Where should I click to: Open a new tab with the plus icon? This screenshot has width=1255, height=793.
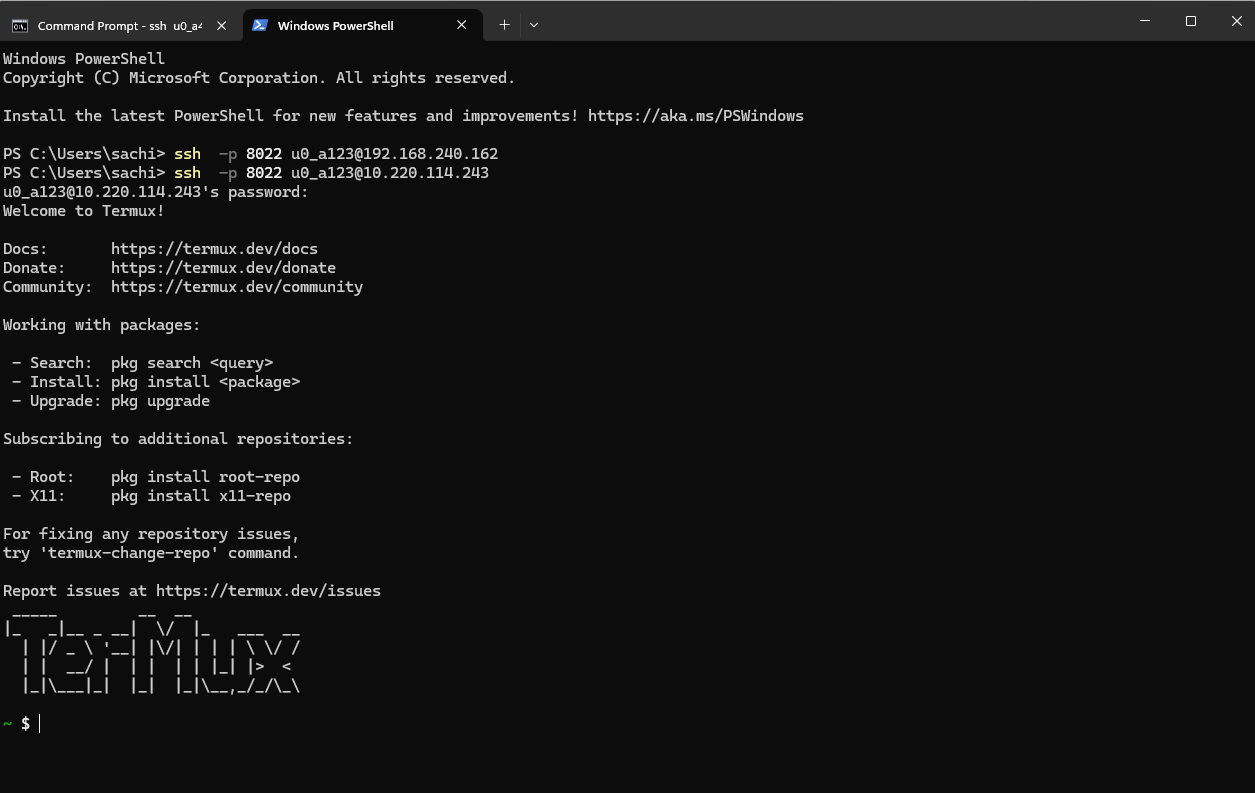(x=503, y=24)
